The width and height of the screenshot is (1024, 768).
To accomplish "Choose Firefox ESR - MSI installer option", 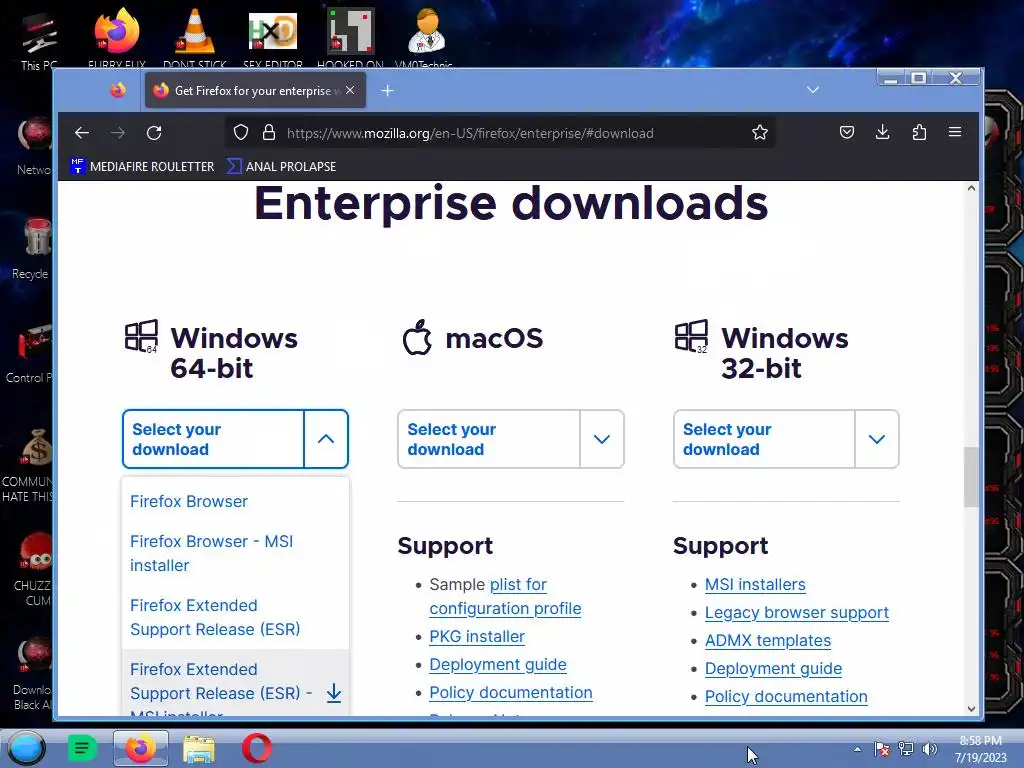I will click(x=235, y=683).
